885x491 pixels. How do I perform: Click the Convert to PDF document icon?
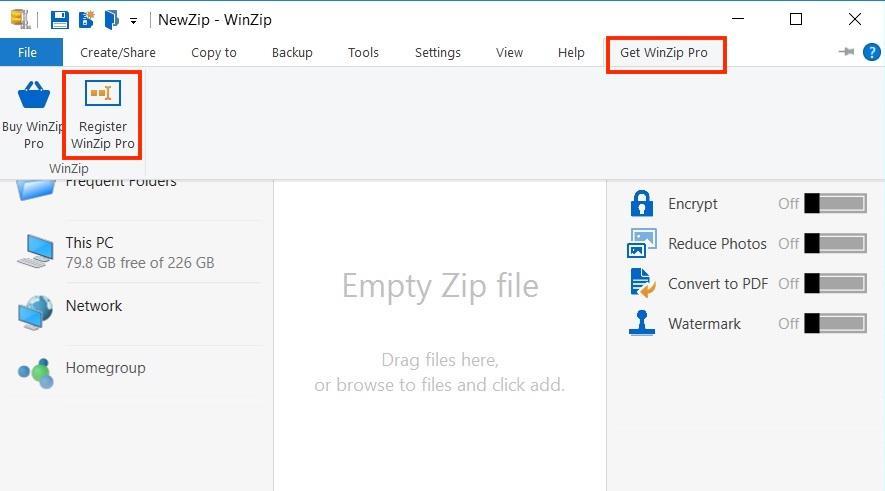(643, 283)
